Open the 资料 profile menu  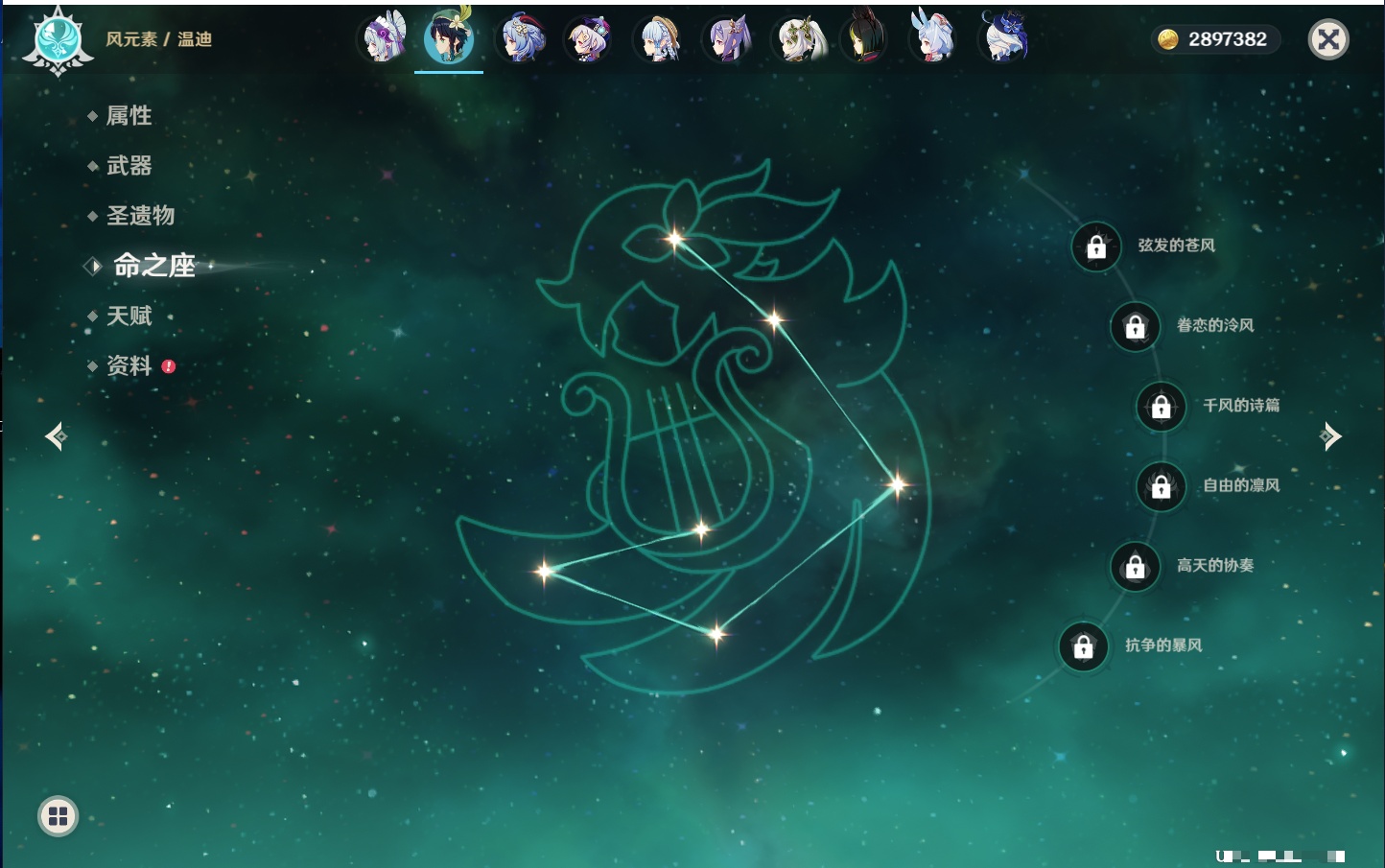[129, 365]
